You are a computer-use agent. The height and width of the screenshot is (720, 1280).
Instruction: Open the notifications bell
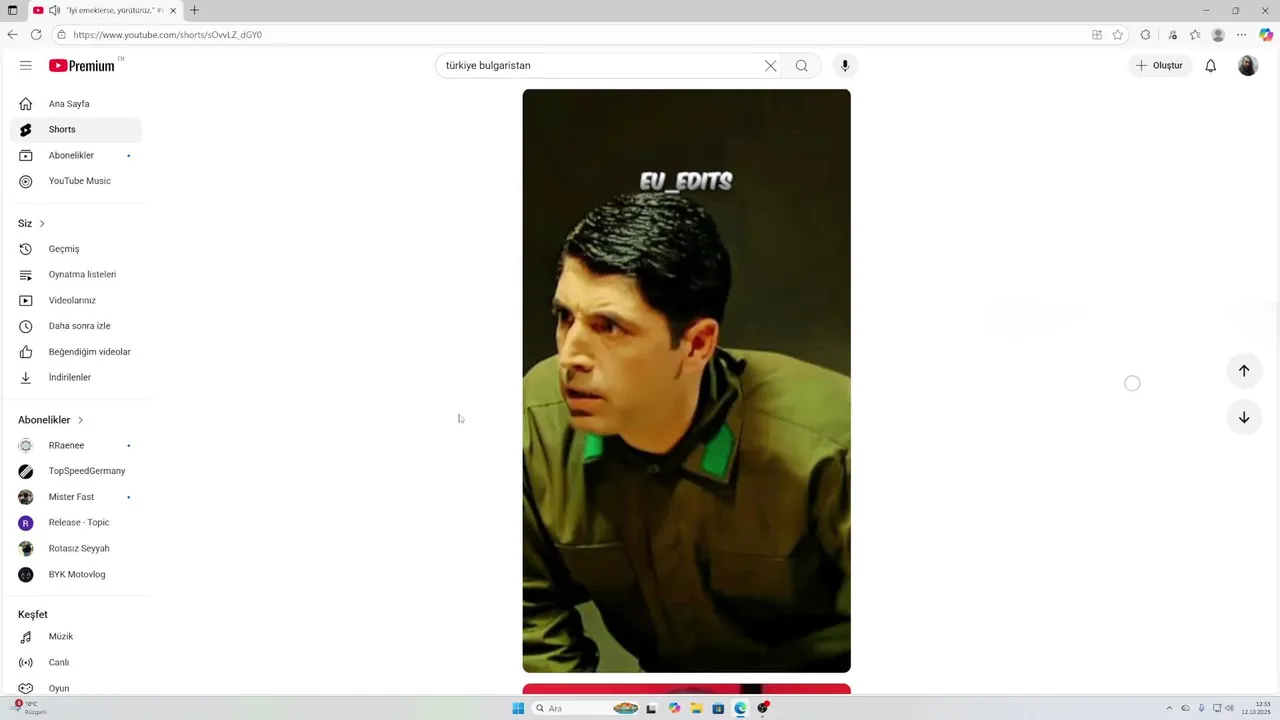tap(1210, 66)
